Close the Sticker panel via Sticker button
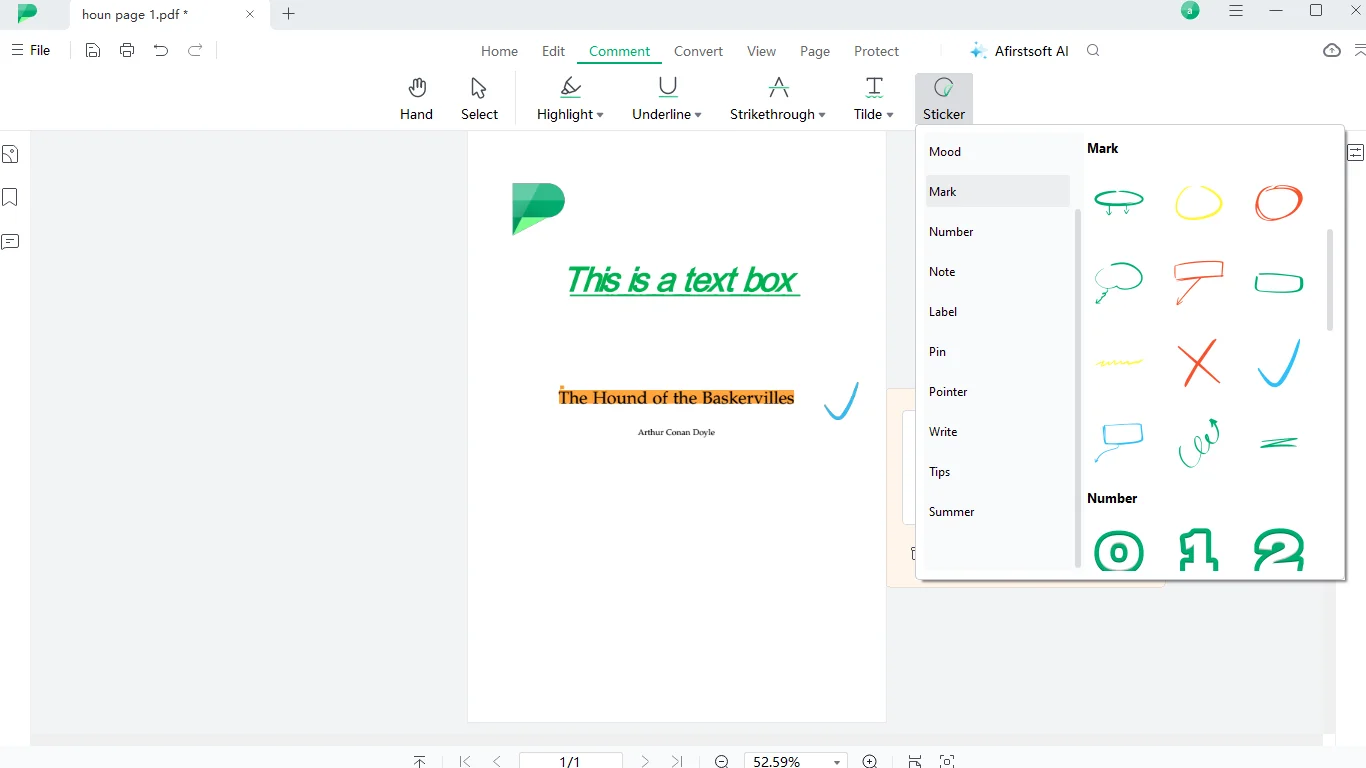This screenshot has width=1366, height=768. pyautogui.click(x=944, y=99)
